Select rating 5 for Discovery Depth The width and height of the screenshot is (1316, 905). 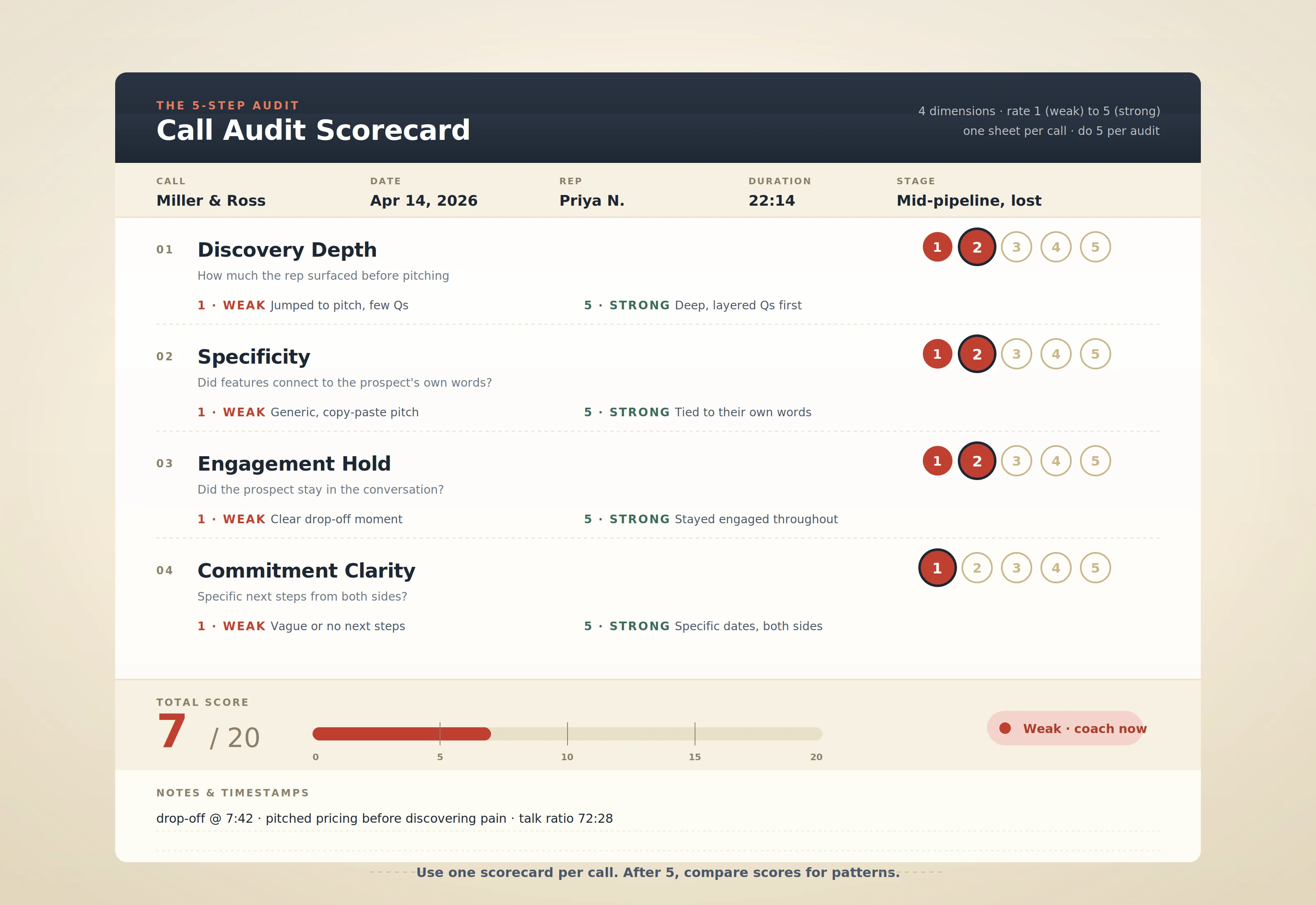1094,247
